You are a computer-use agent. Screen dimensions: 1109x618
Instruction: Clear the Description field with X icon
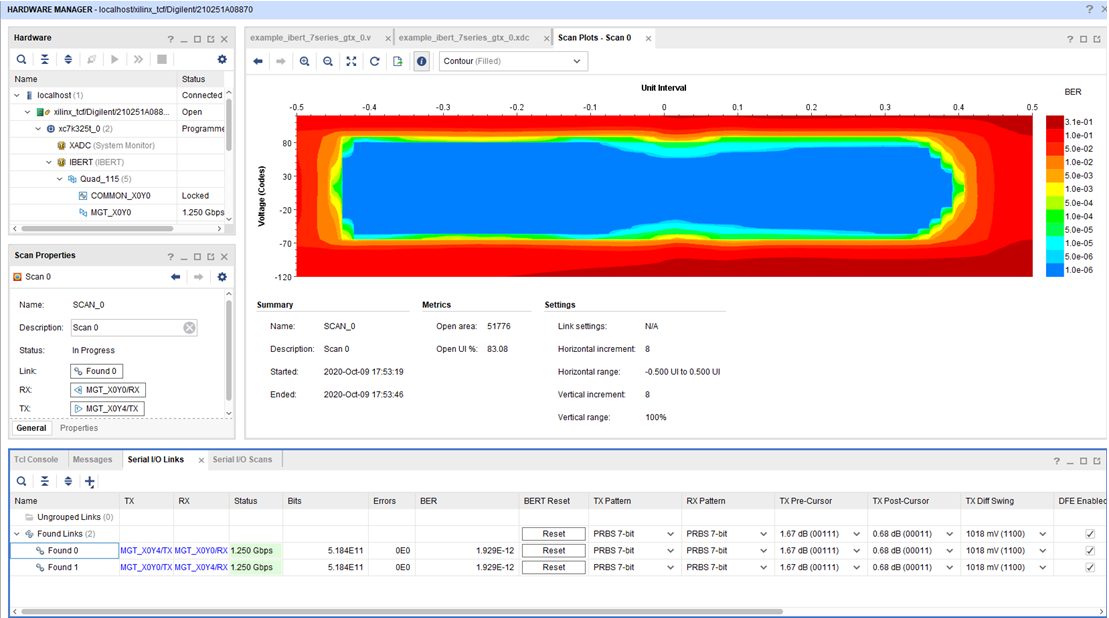[x=190, y=327]
